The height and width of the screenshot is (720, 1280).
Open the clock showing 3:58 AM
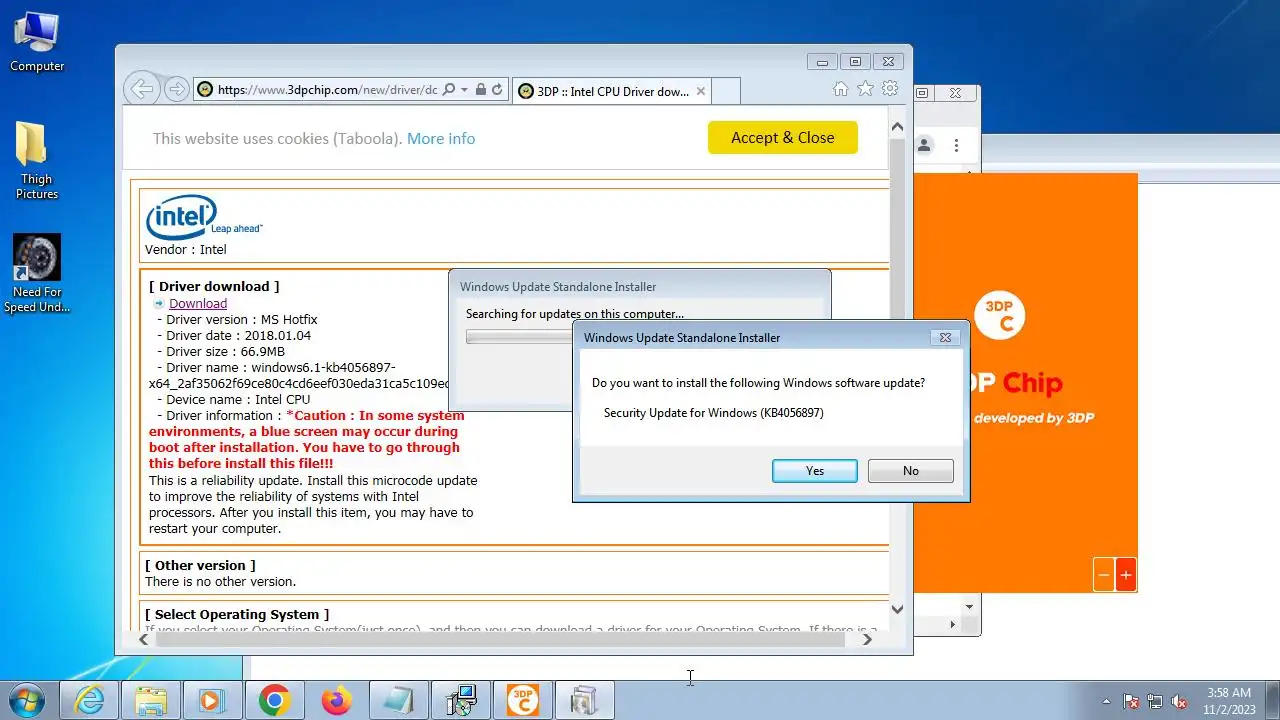(x=1228, y=700)
